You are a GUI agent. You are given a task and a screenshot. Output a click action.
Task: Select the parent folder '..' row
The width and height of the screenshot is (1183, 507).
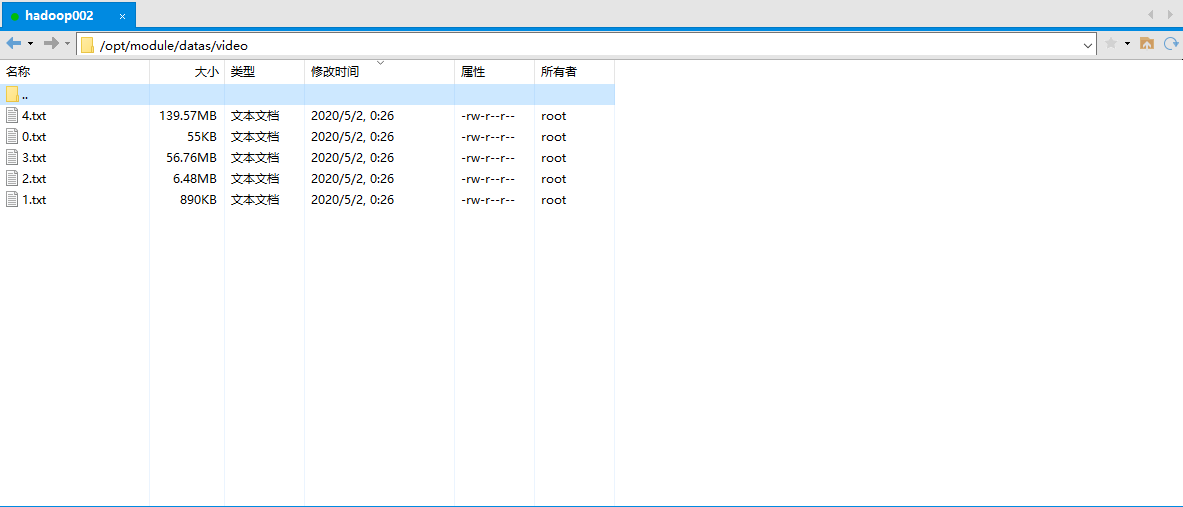[x=307, y=95]
